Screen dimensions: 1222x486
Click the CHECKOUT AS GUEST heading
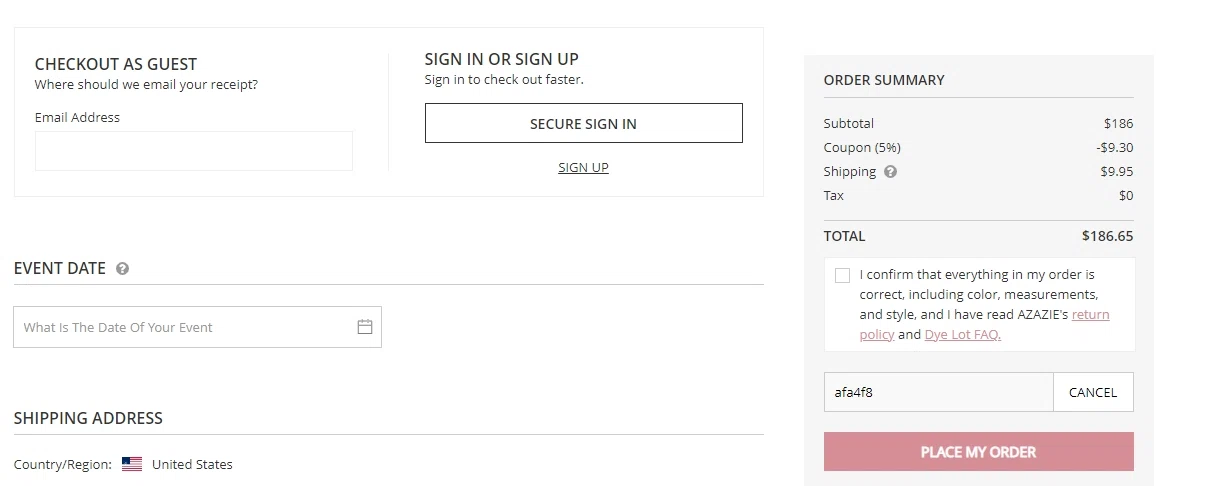(x=116, y=64)
